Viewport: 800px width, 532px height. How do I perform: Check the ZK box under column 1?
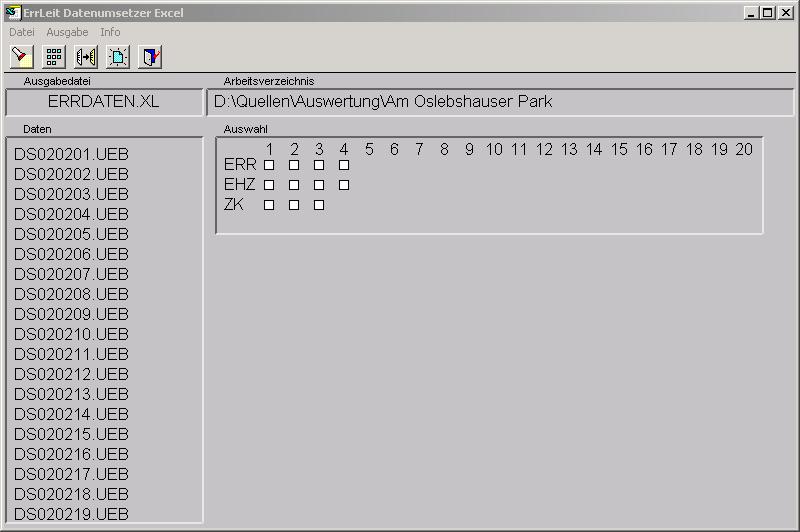269,205
